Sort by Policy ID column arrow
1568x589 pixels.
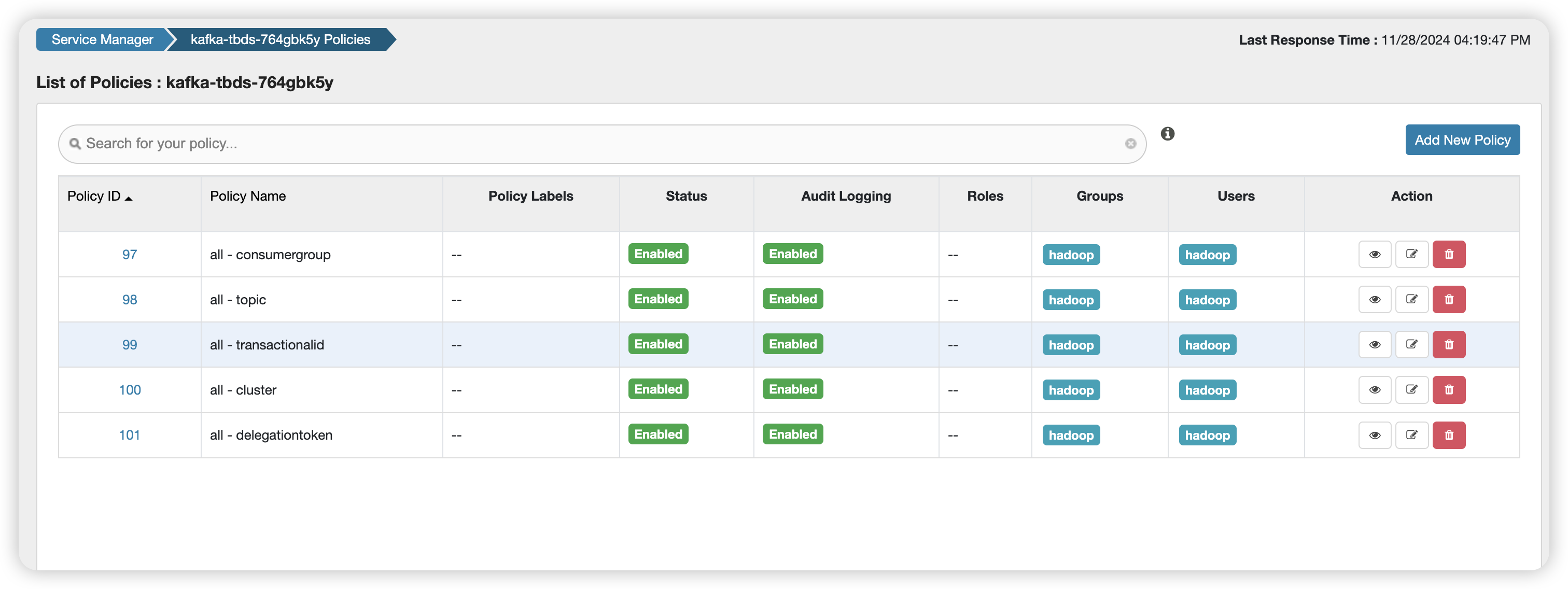click(129, 198)
